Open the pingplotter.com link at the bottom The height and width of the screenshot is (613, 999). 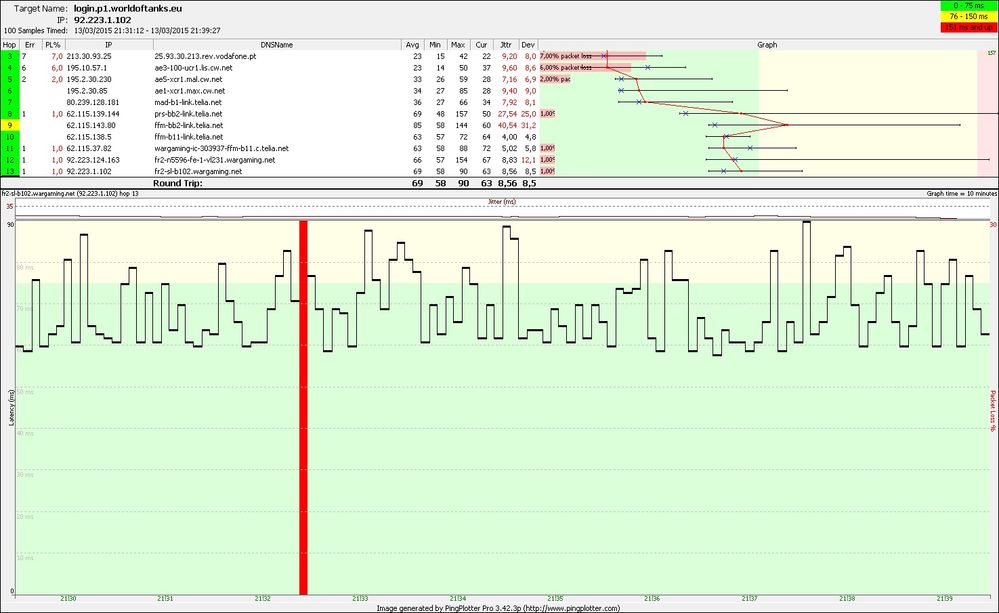(x=572, y=606)
